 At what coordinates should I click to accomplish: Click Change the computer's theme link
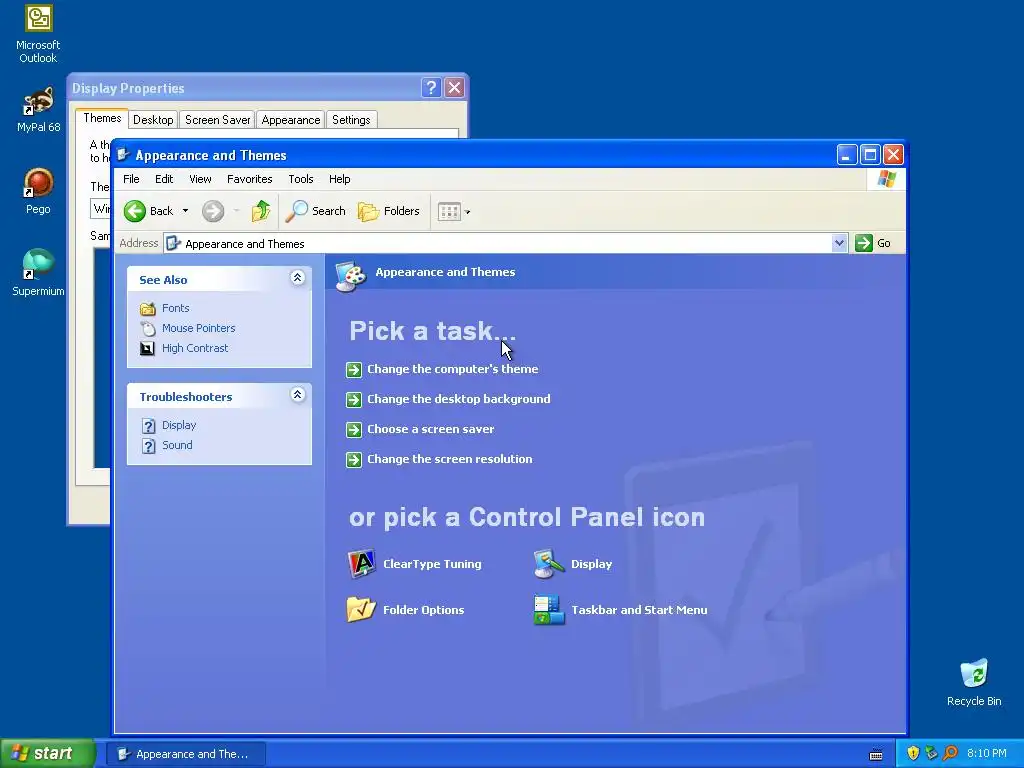453,369
